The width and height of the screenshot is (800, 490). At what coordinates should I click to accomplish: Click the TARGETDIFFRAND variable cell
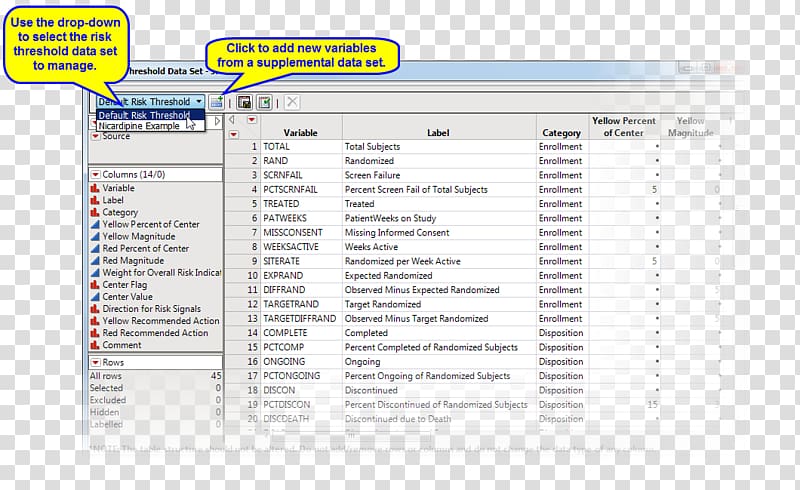[299, 318]
